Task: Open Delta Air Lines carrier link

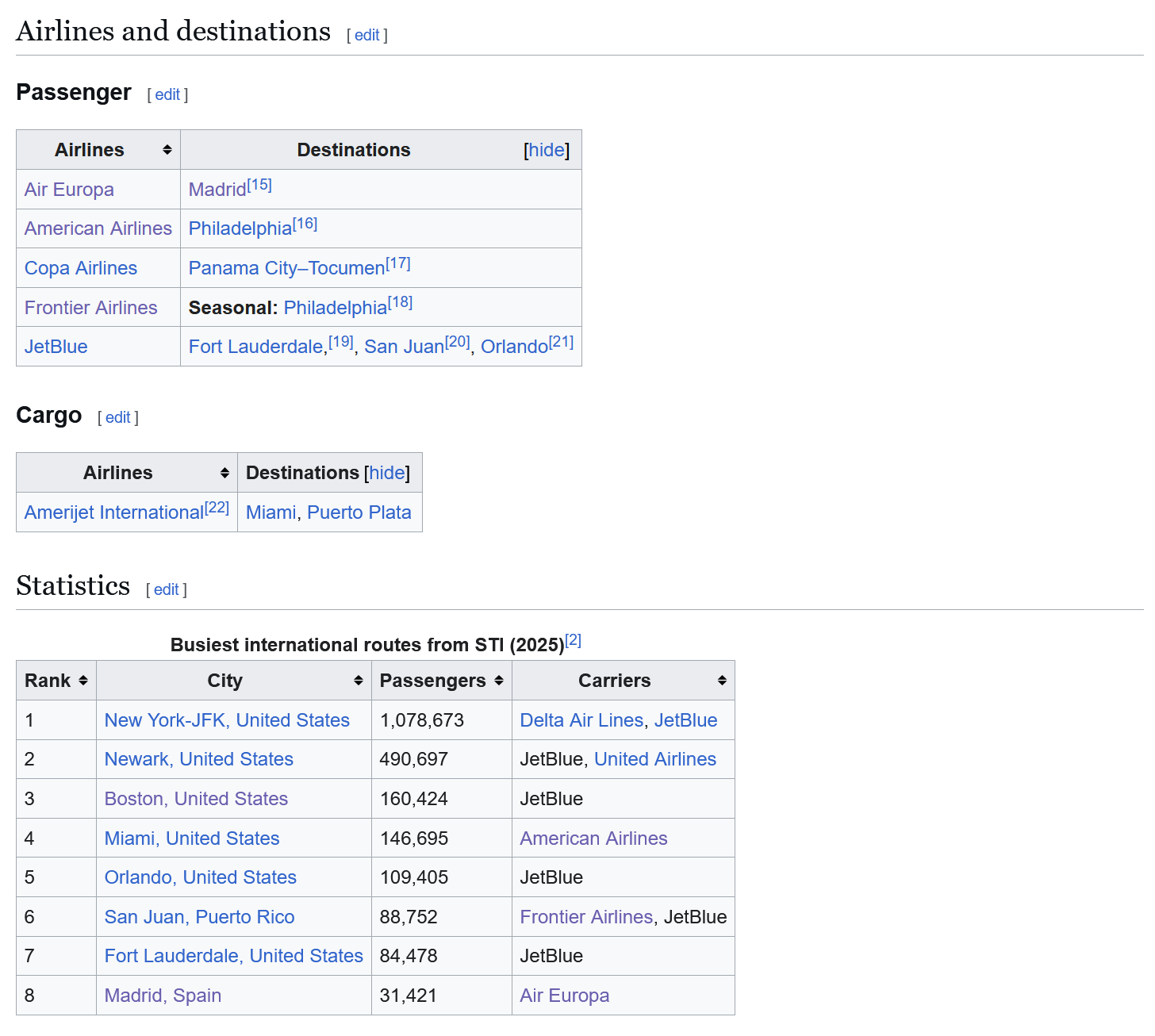Action: point(581,720)
